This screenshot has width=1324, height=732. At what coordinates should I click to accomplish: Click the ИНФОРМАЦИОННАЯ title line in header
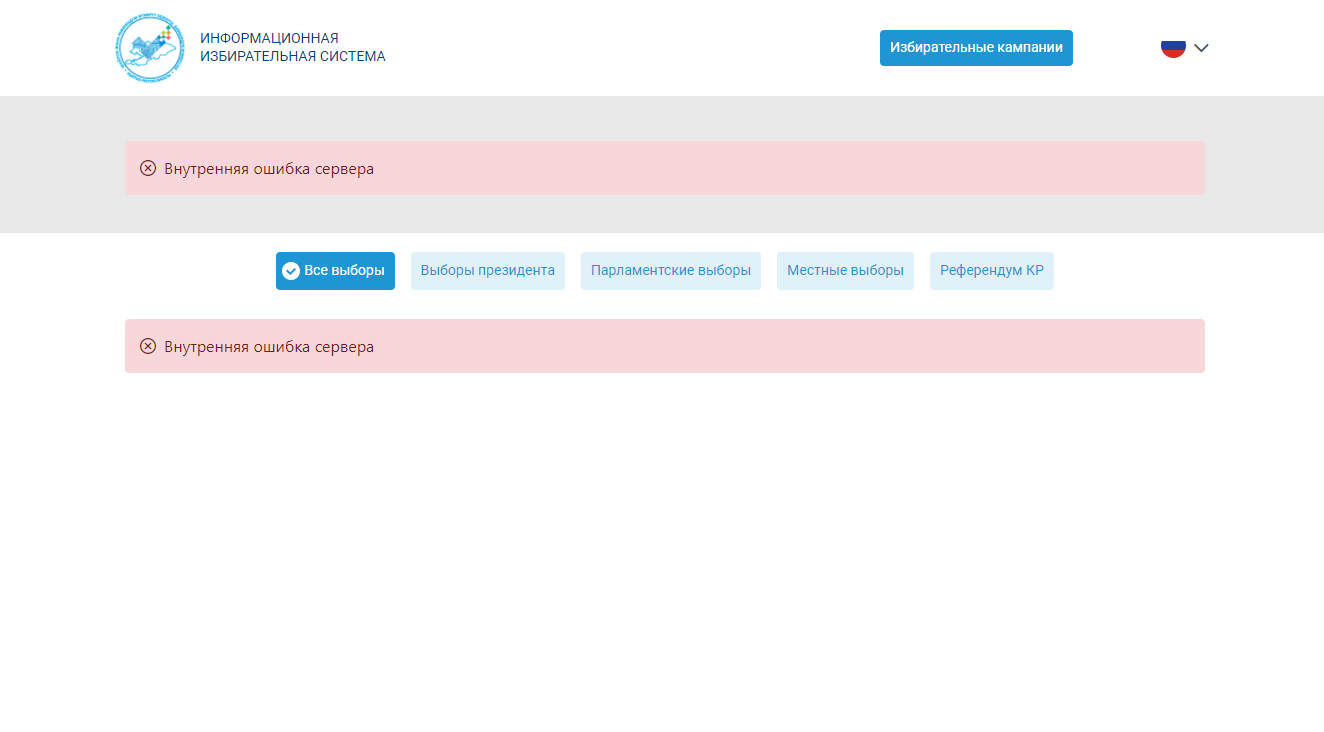269,38
